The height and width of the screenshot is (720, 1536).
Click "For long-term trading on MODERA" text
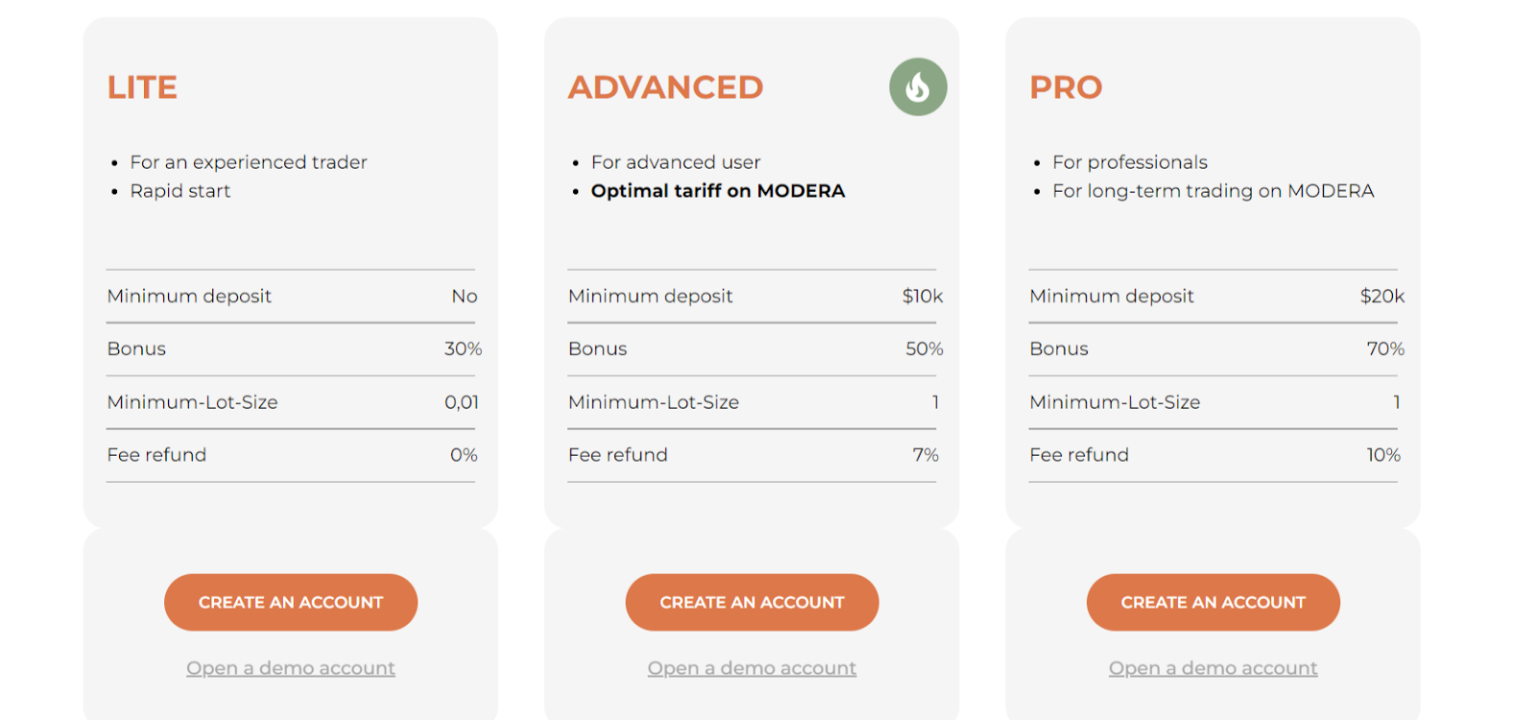click(1212, 191)
